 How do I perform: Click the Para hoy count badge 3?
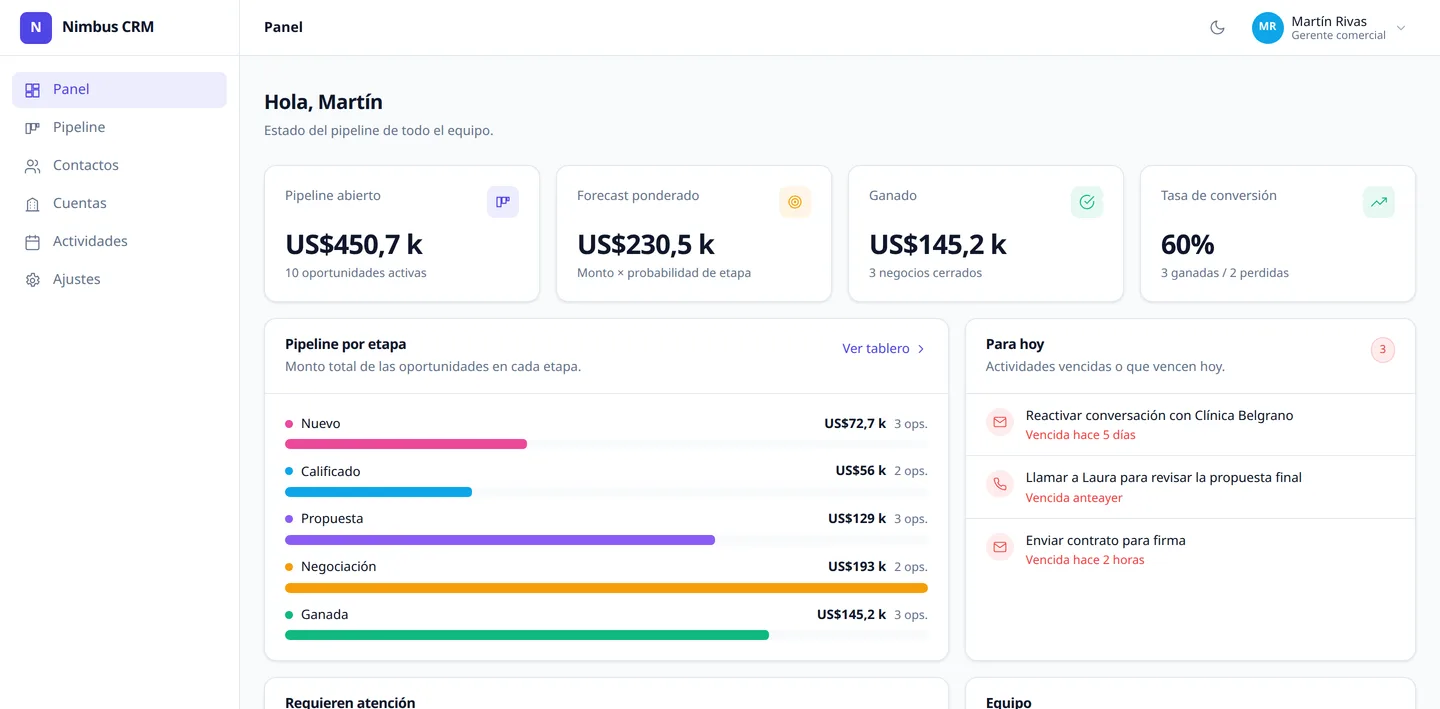click(x=1383, y=350)
